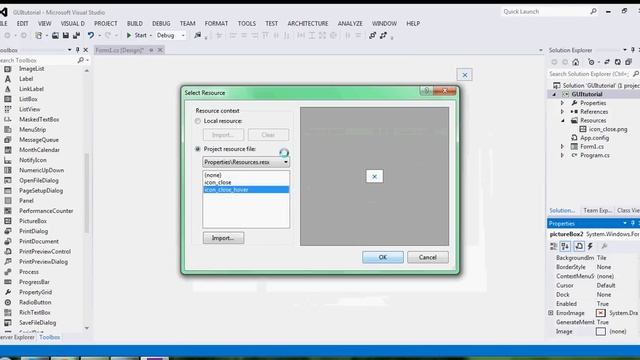Open the PROJECT menu
This screenshot has height=360, width=640.
(x=105, y=24)
